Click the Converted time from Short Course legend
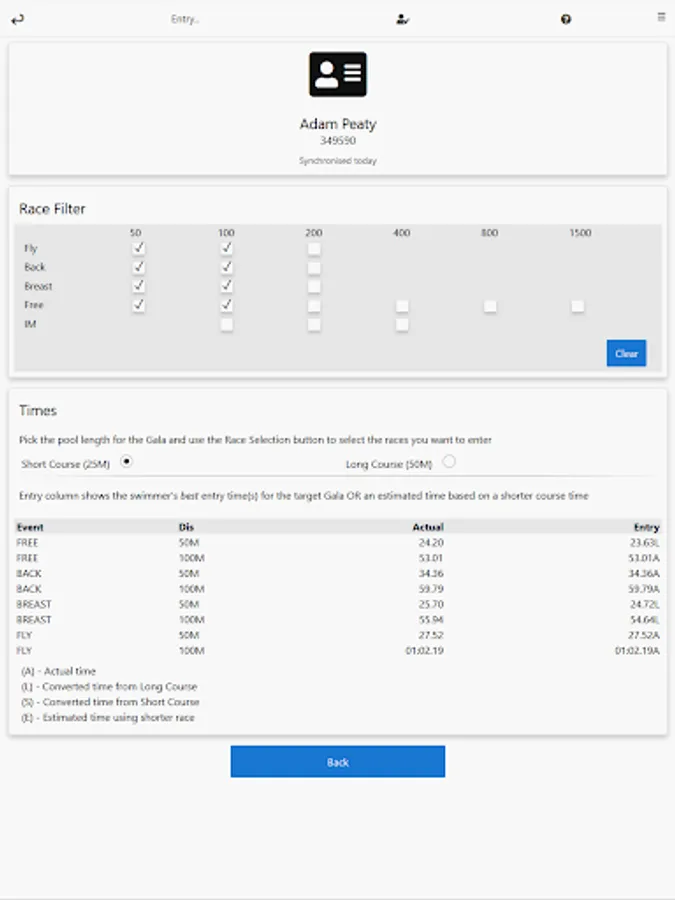The height and width of the screenshot is (900, 675). click(x=110, y=702)
